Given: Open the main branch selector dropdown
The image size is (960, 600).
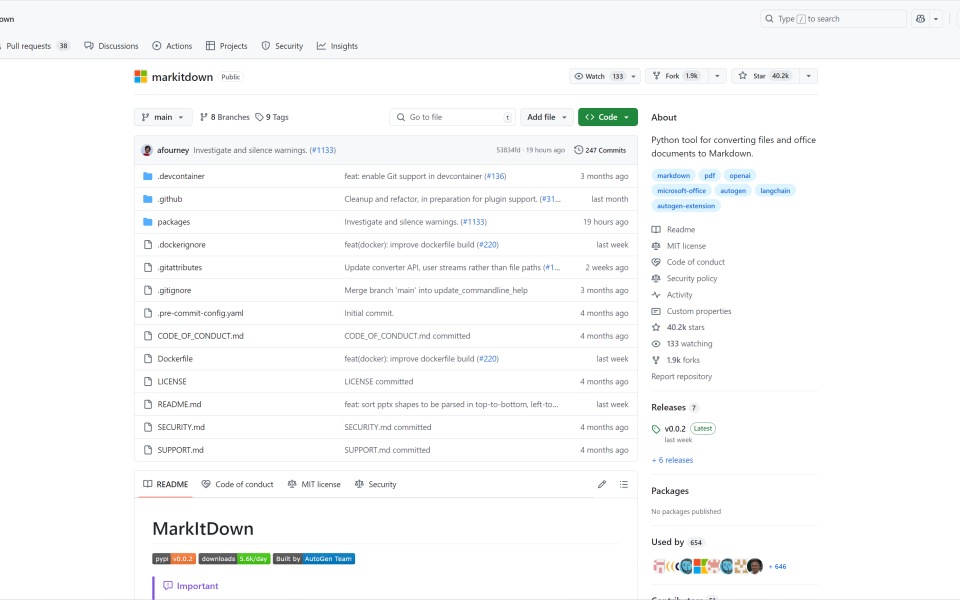Looking at the screenshot, I should (x=163, y=117).
